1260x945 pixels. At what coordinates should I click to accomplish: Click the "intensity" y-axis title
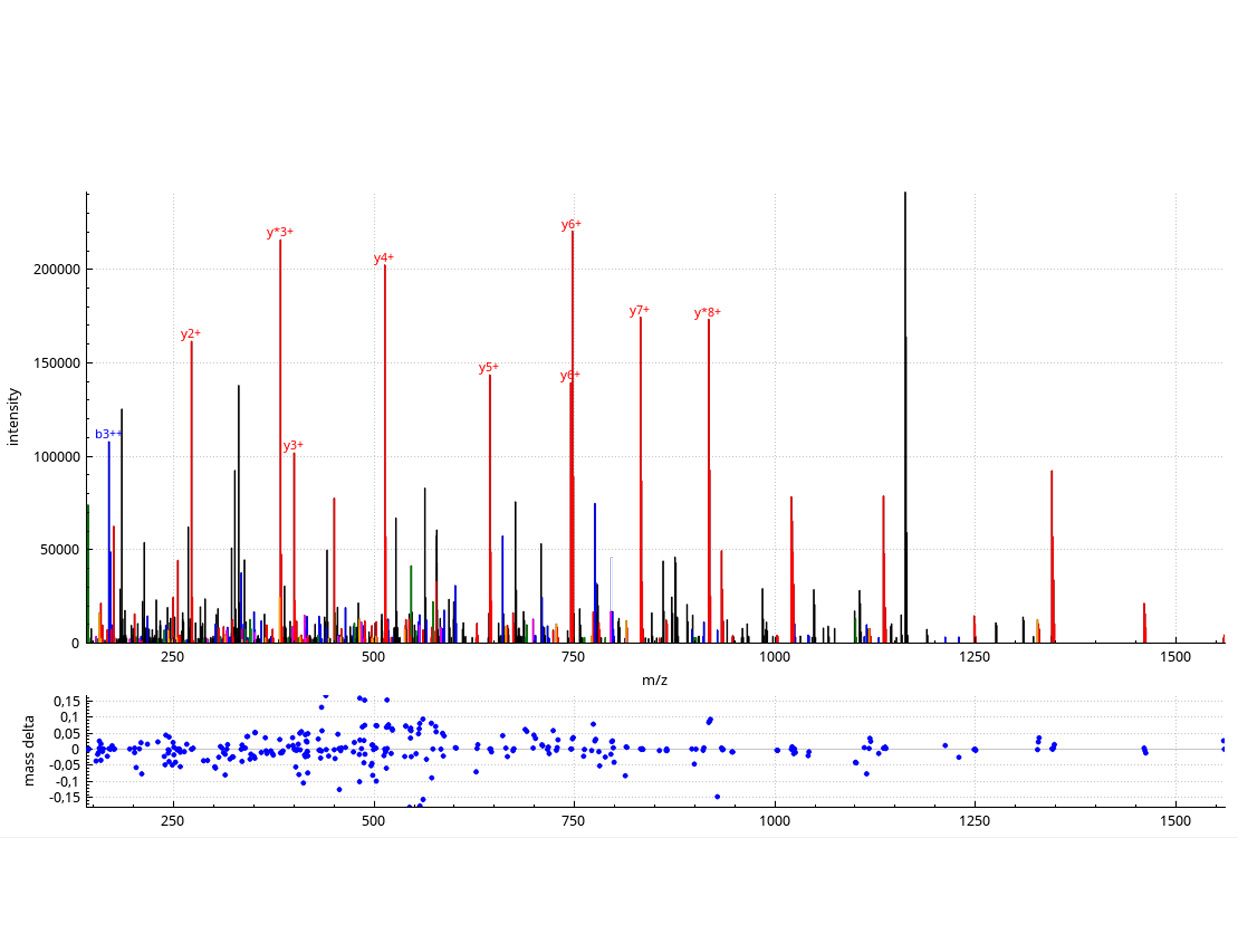14,417
